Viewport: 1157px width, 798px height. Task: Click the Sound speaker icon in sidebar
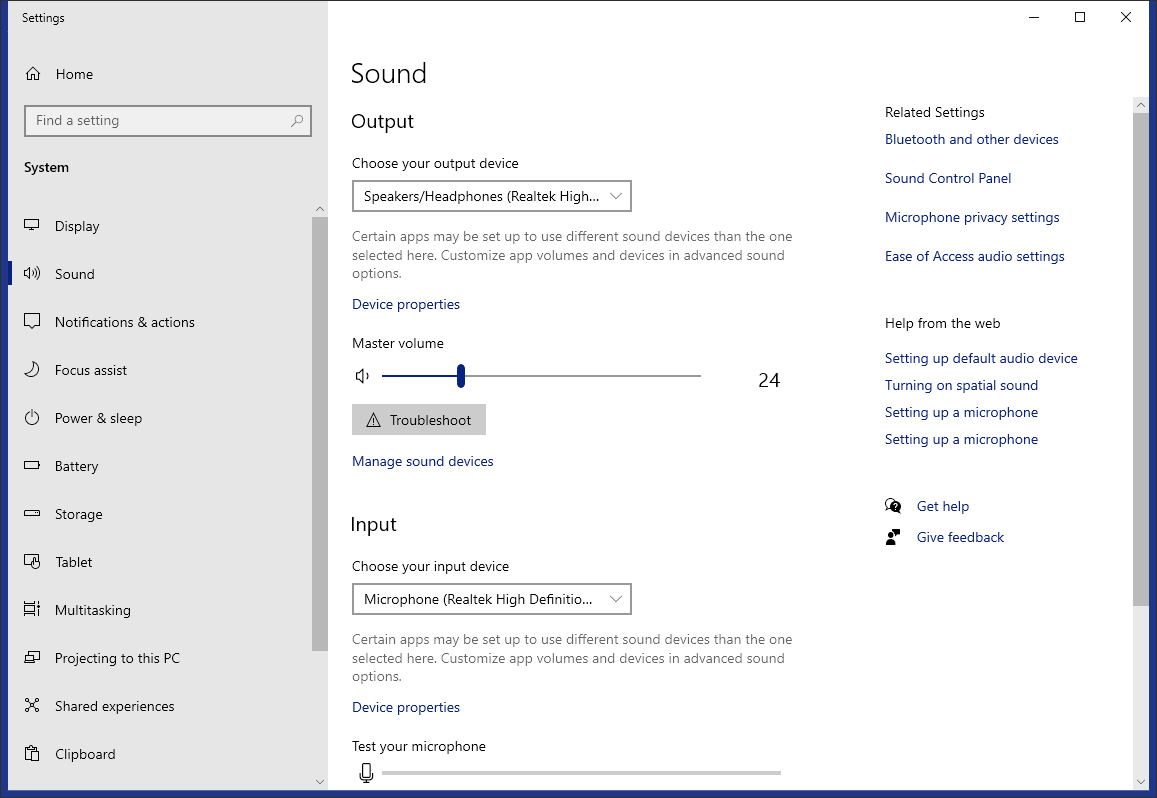click(x=32, y=273)
